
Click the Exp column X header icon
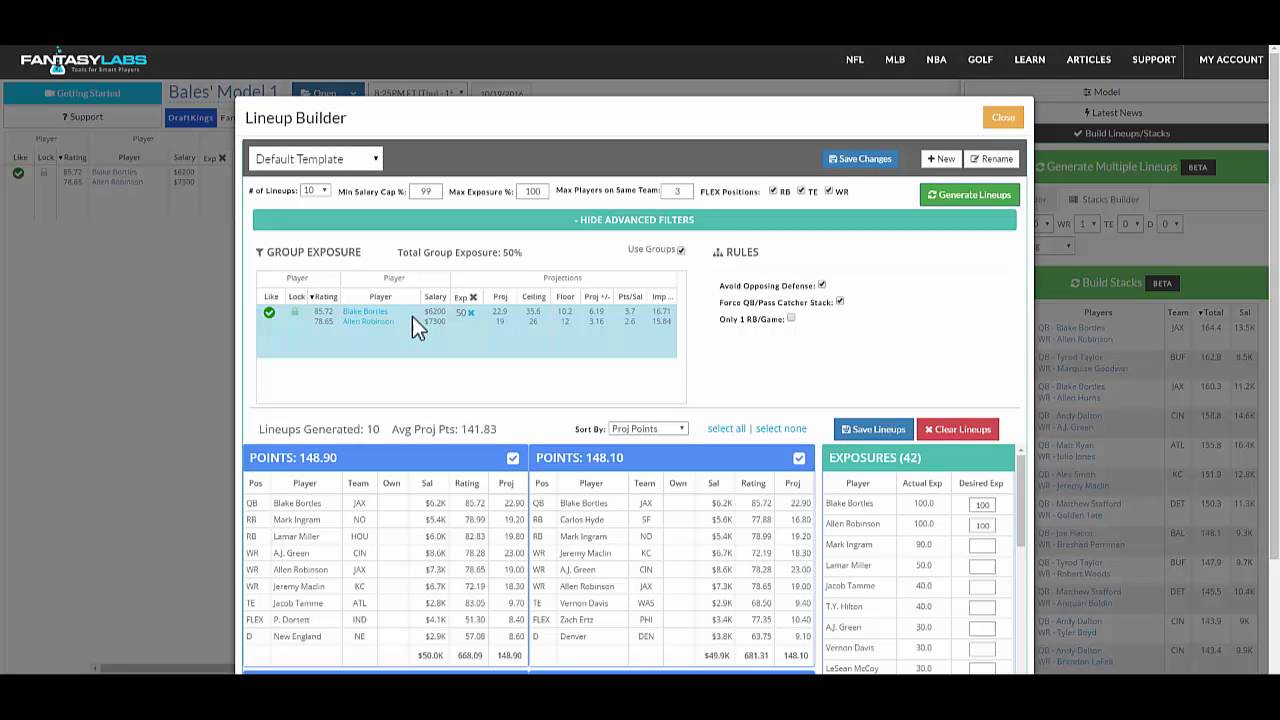click(x=473, y=297)
